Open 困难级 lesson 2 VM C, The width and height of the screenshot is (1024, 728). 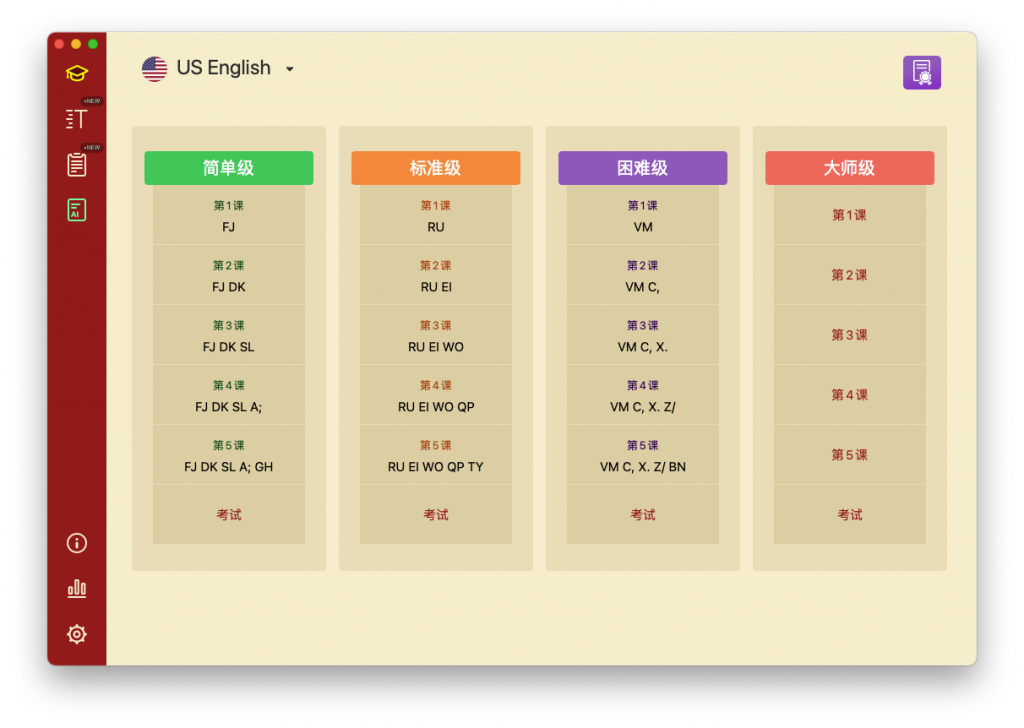click(x=643, y=275)
